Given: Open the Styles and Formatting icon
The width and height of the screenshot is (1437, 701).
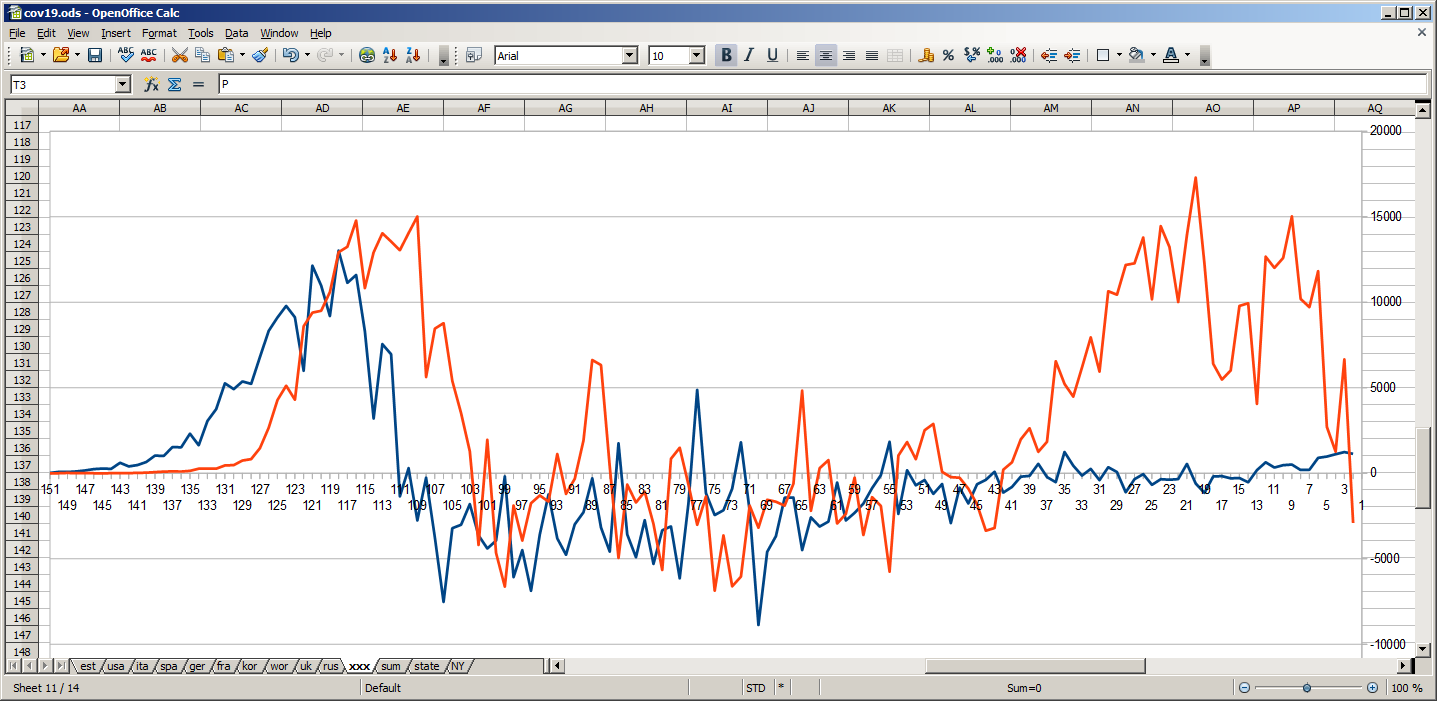Looking at the screenshot, I should 474,55.
